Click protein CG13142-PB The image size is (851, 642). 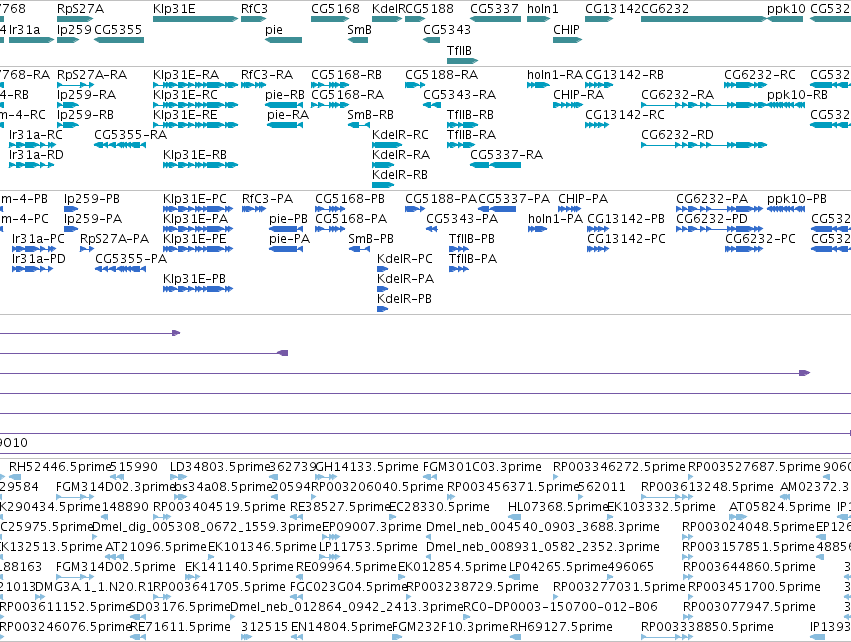coord(598,229)
